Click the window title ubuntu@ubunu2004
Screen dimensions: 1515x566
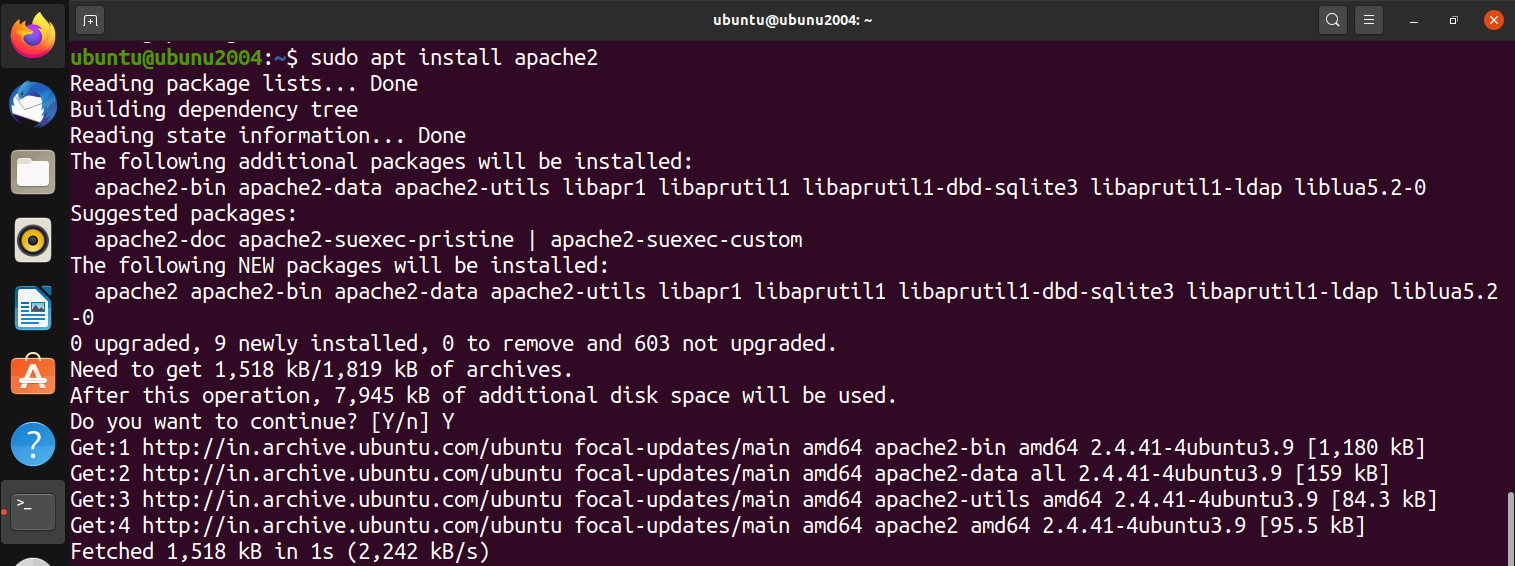790,19
